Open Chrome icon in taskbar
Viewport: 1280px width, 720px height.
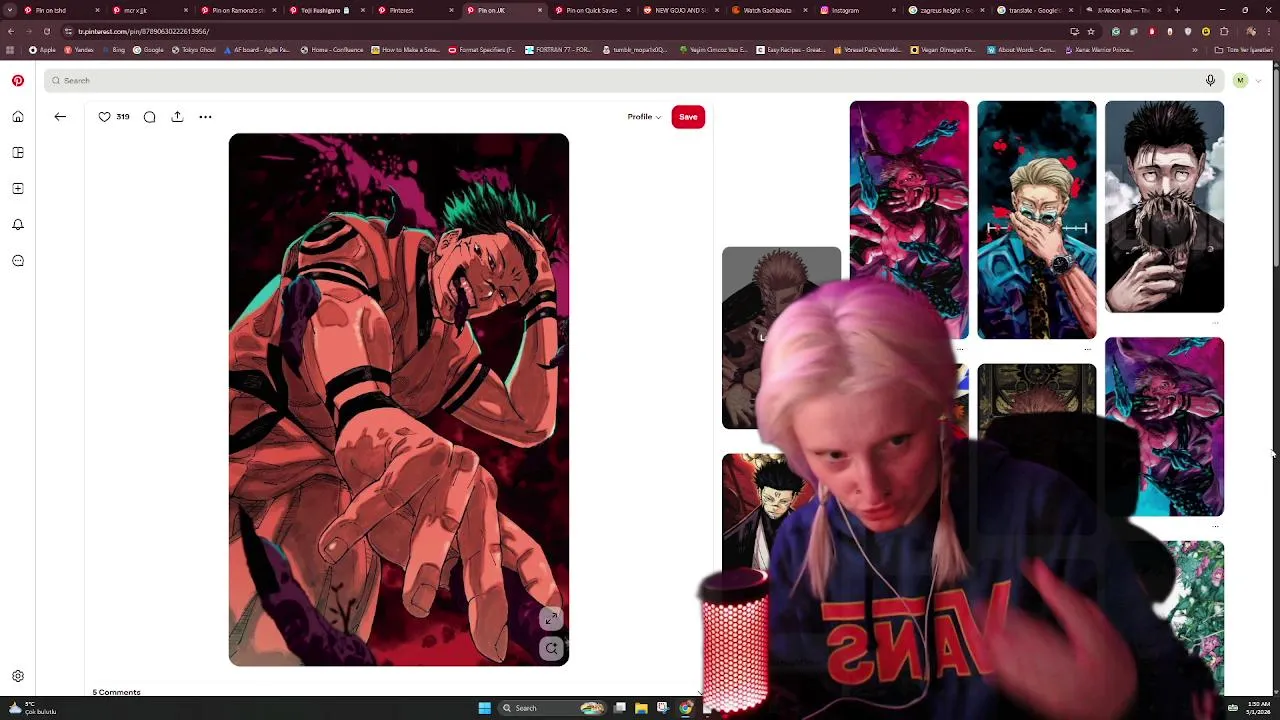(x=685, y=708)
